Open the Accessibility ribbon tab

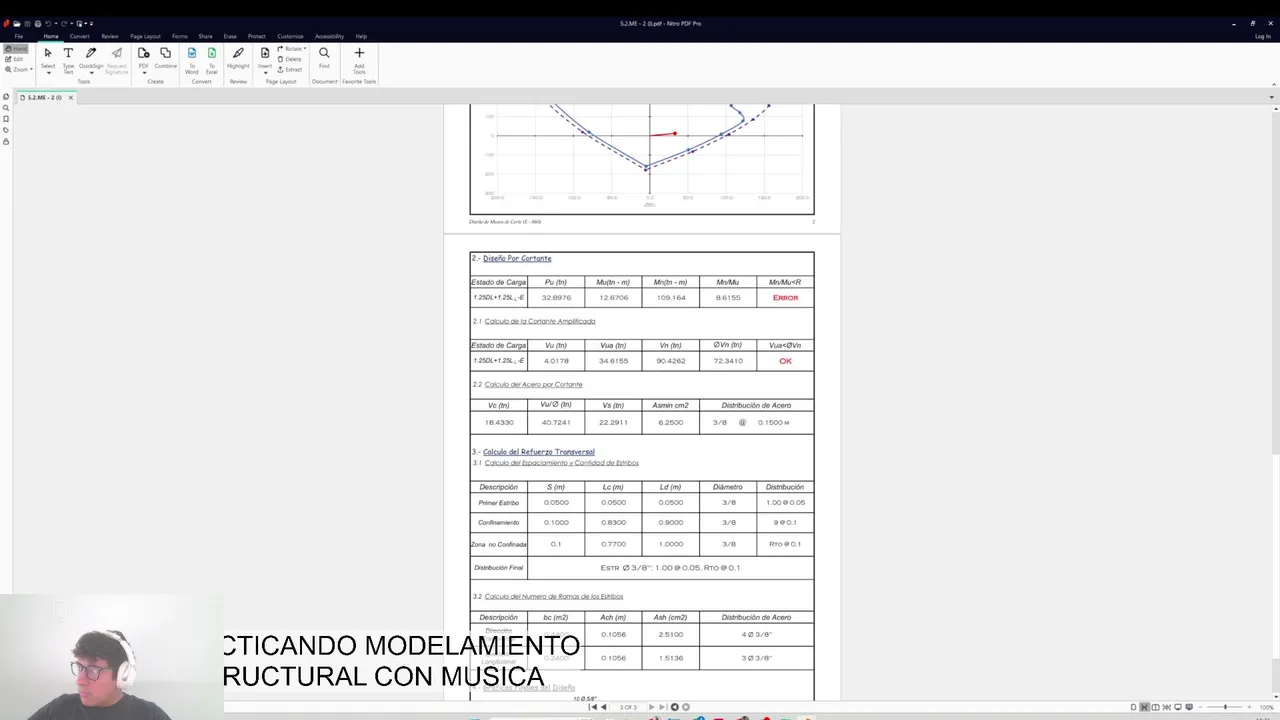[x=329, y=36]
